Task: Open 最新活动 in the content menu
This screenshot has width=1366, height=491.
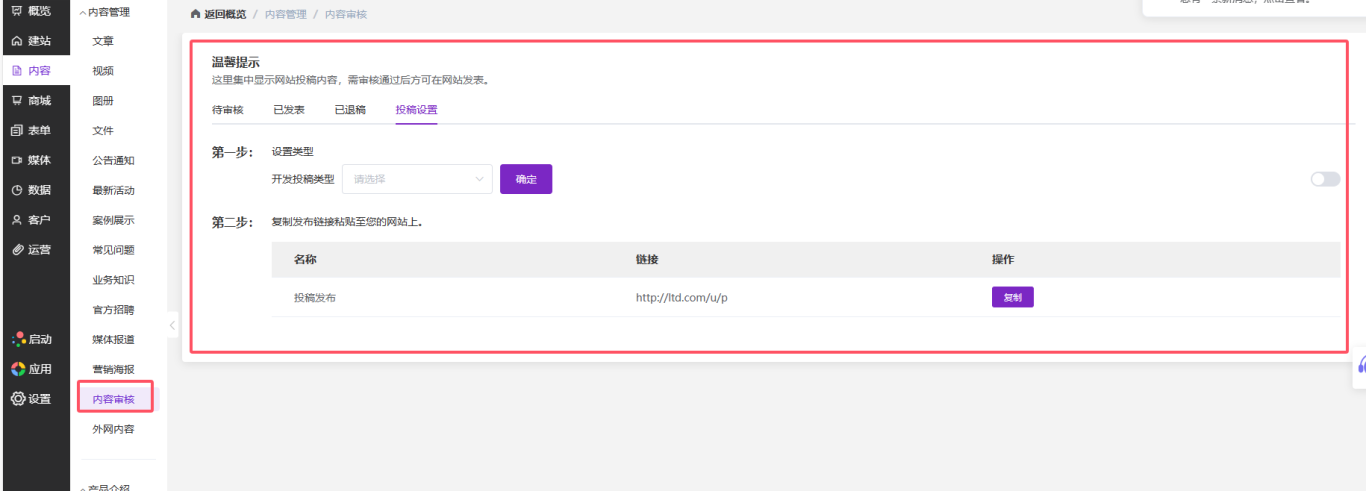Action: pyautogui.click(x=113, y=190)
